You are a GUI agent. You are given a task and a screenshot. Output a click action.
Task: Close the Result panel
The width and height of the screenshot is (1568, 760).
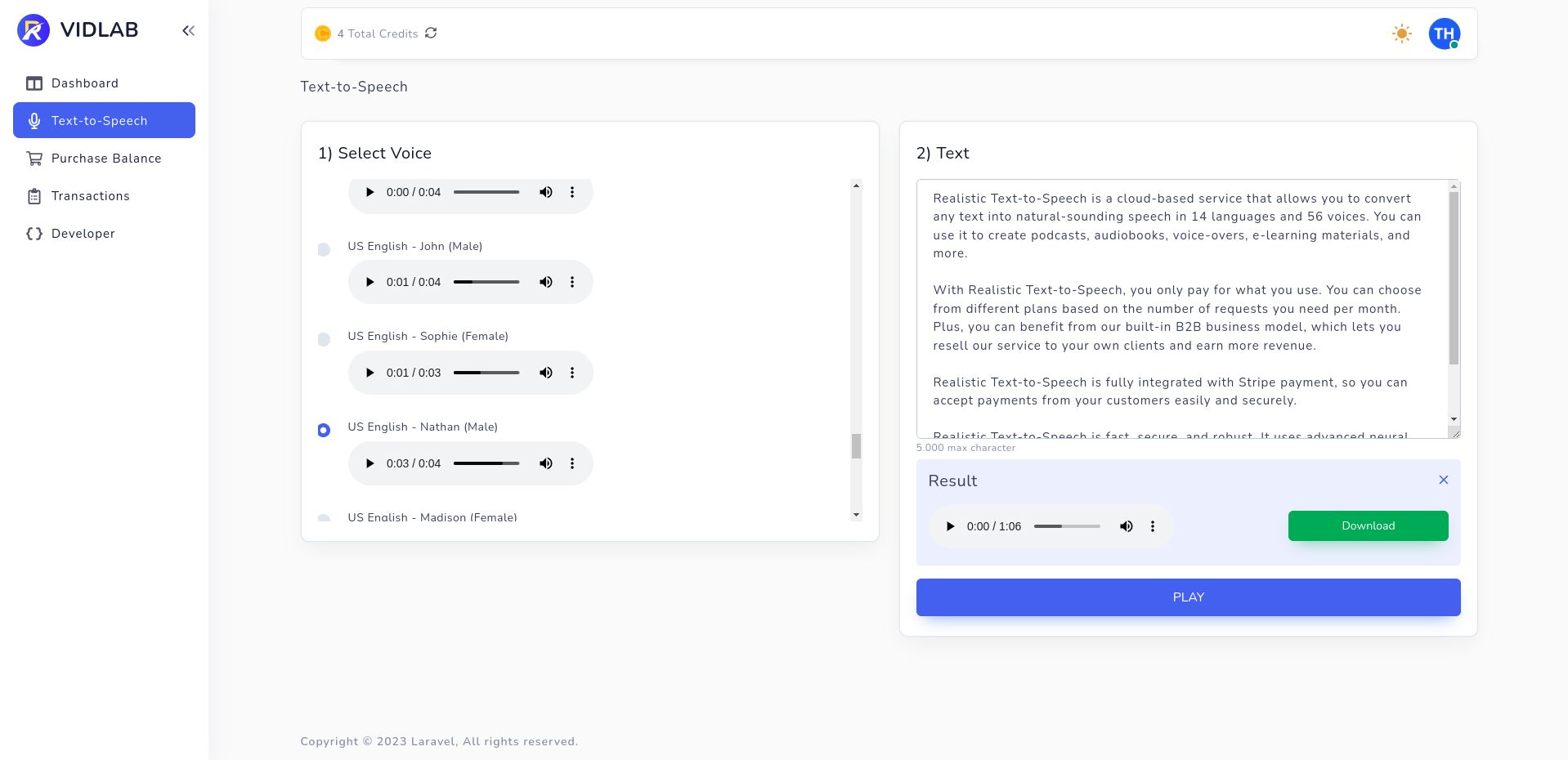tap(1443, 480)
